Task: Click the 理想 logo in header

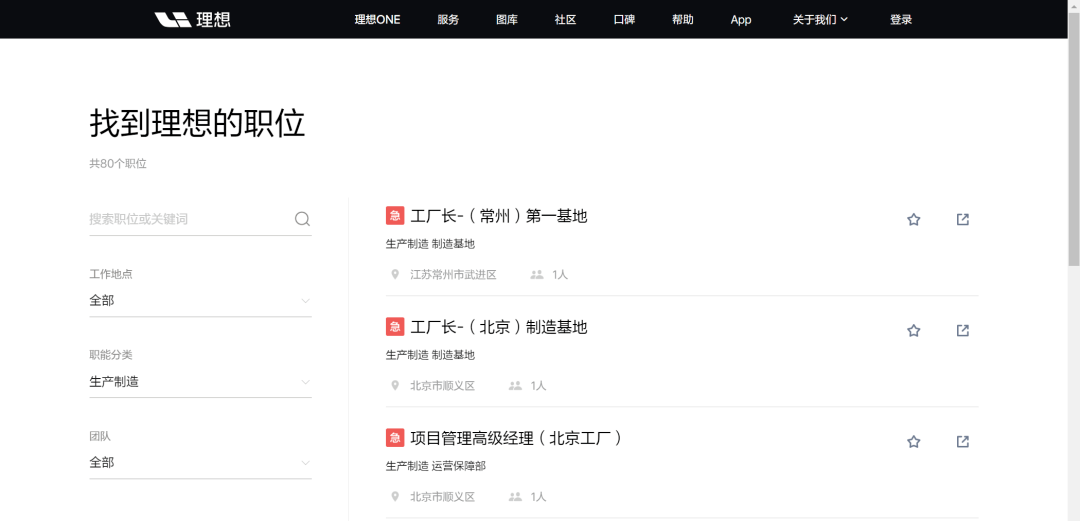Action: (x=192, y=19)
